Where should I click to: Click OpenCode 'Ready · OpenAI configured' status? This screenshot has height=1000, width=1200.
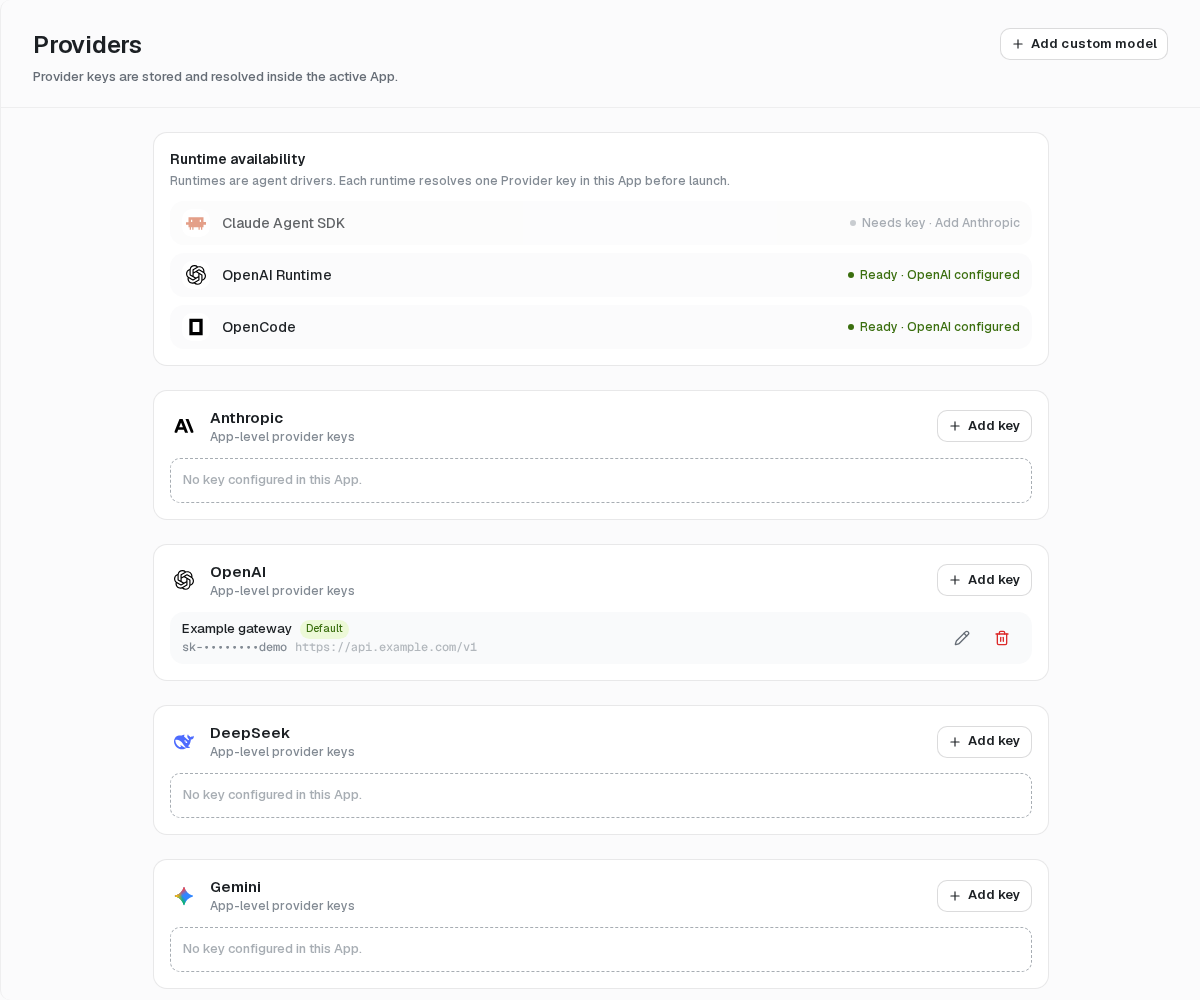(x=934, y=327)
